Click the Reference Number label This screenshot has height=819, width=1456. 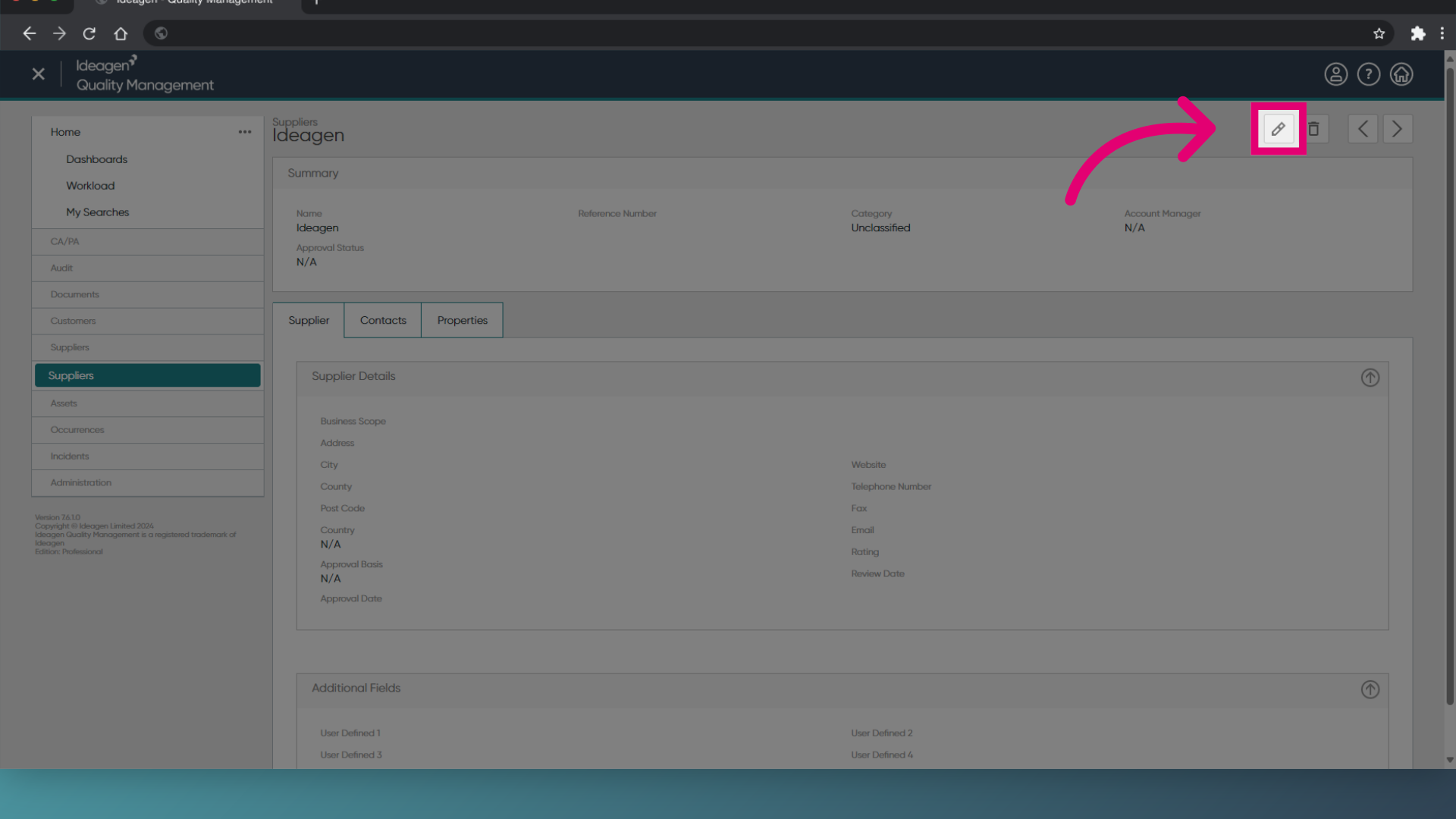click(x=617, y=214)
